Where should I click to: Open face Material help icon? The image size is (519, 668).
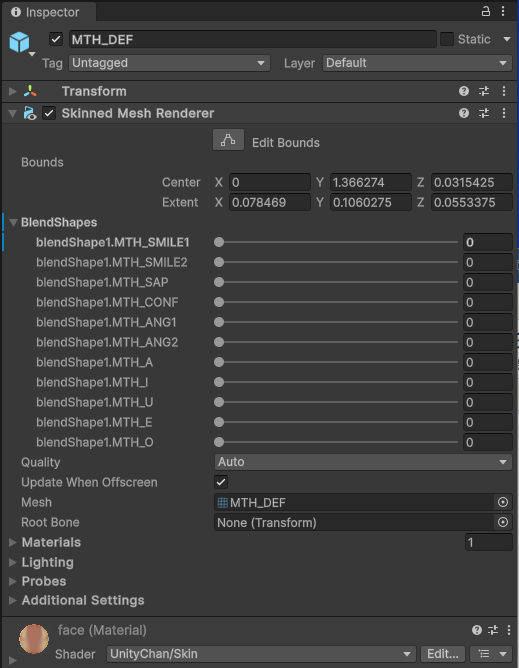tap(477, 630)
